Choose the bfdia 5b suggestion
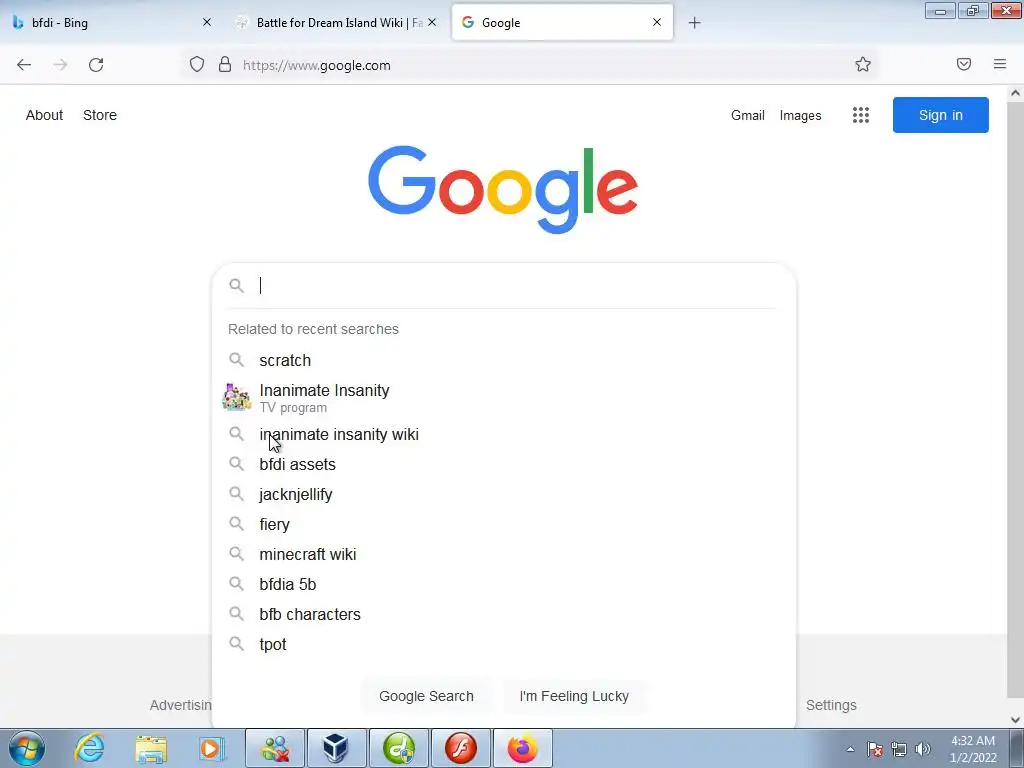 pyautogui.click(x=504, y=584)
